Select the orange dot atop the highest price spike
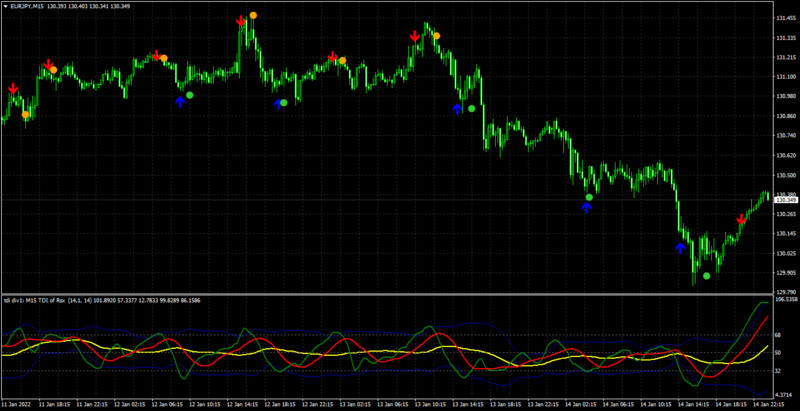Viewport: 800px width, 411px height. pyautogui.click(x=253, y=15)
